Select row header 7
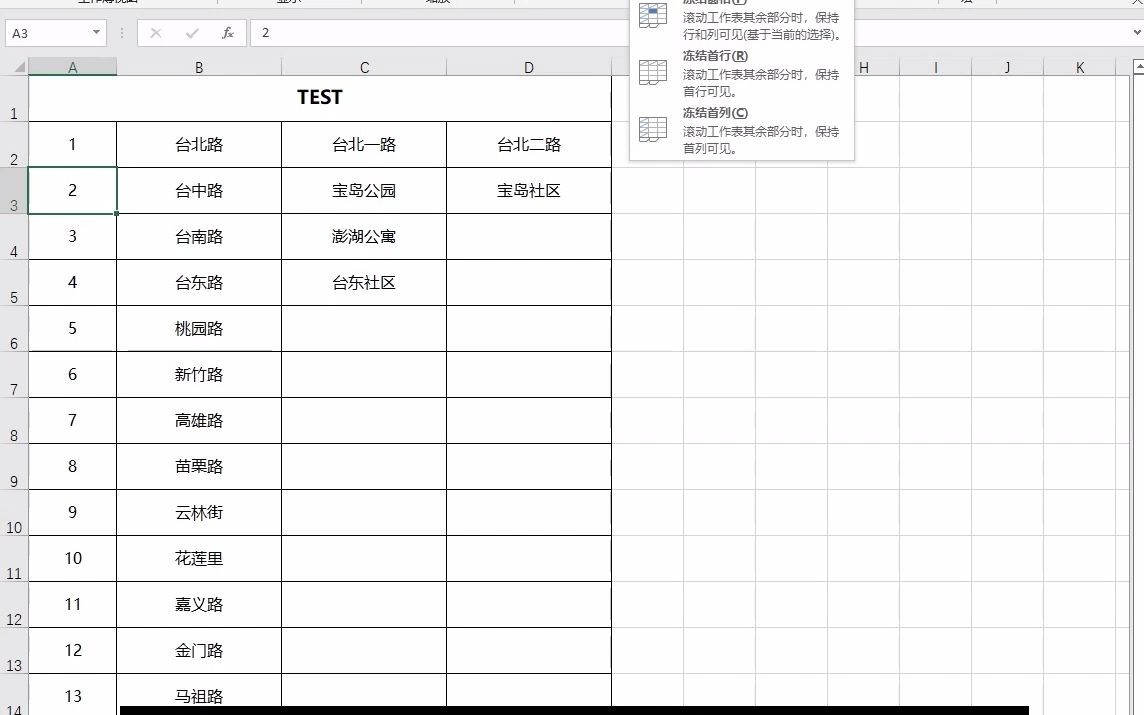1144x715 pixels. [x=14, y=374]
